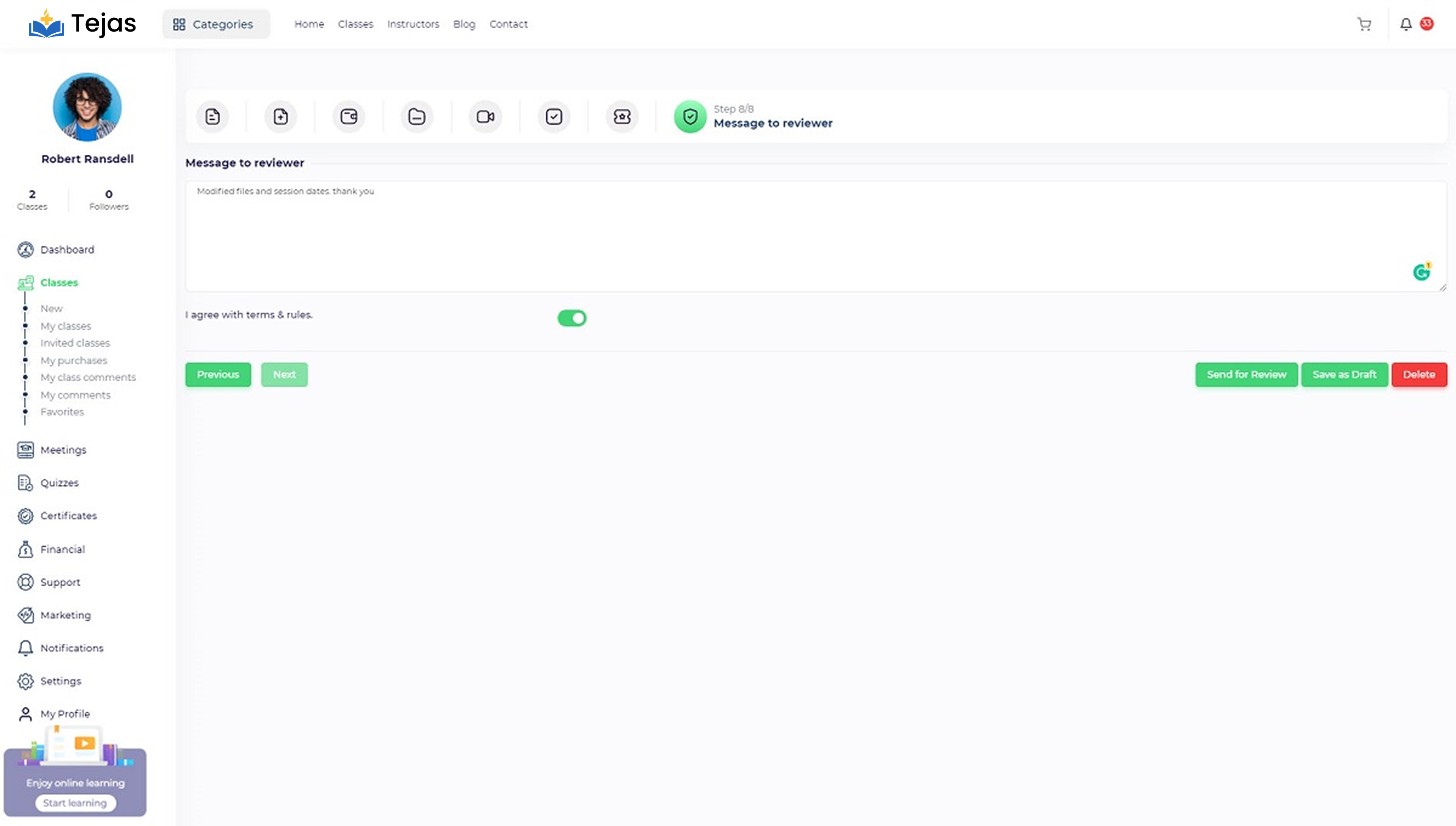Image resolution: width=1456 pixels, height=826 pixels.
Task: Click the Save as Draft button
Action: point(1344,374)
